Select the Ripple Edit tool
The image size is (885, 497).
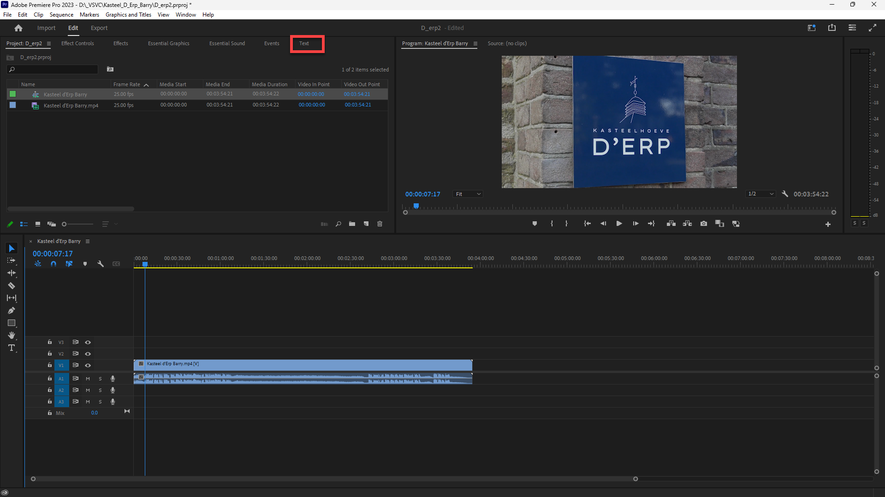(x=11, y=273)
